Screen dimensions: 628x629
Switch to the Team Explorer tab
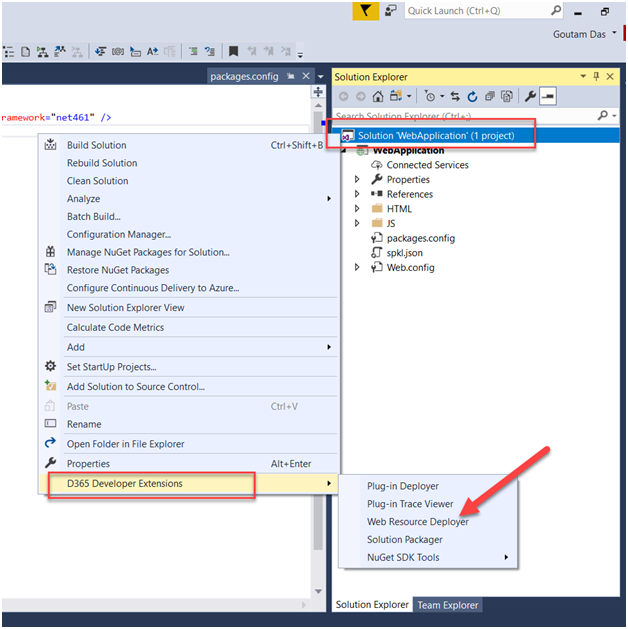pos(448,605)
